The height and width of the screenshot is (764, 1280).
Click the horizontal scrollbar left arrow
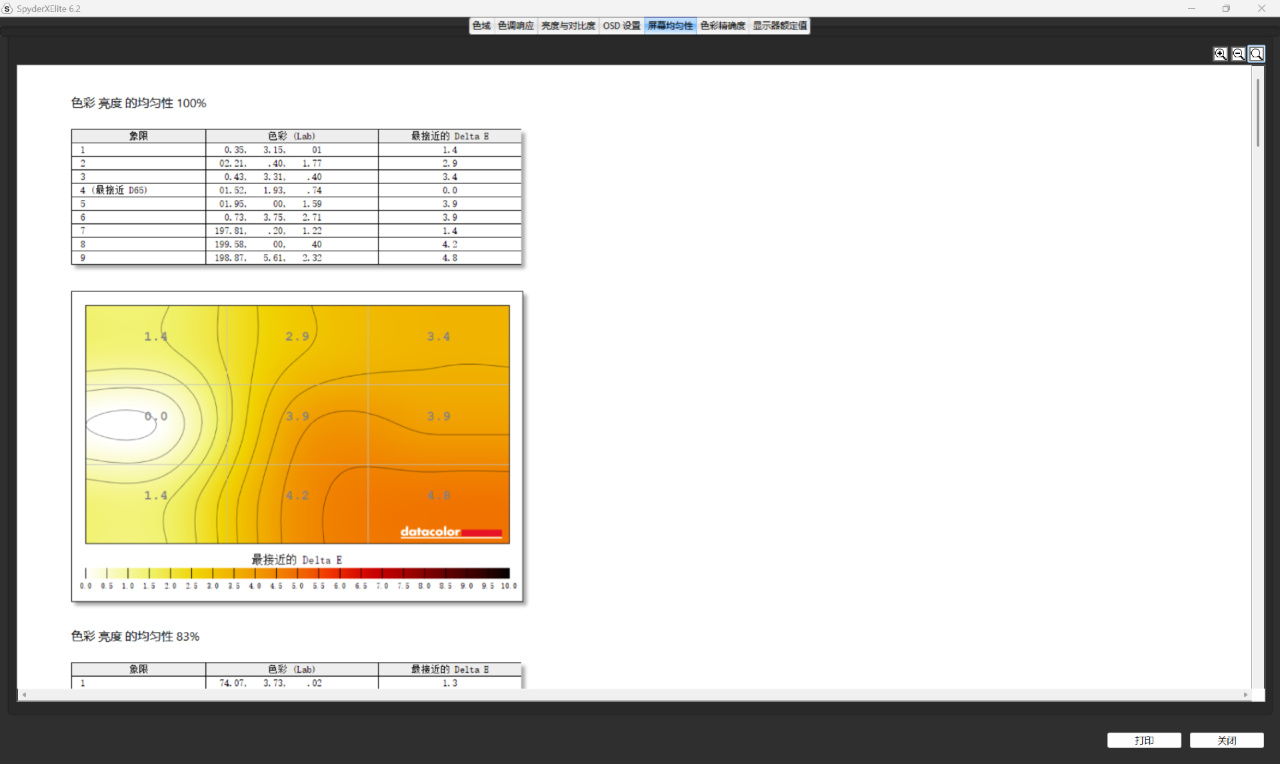coord(23,694)
